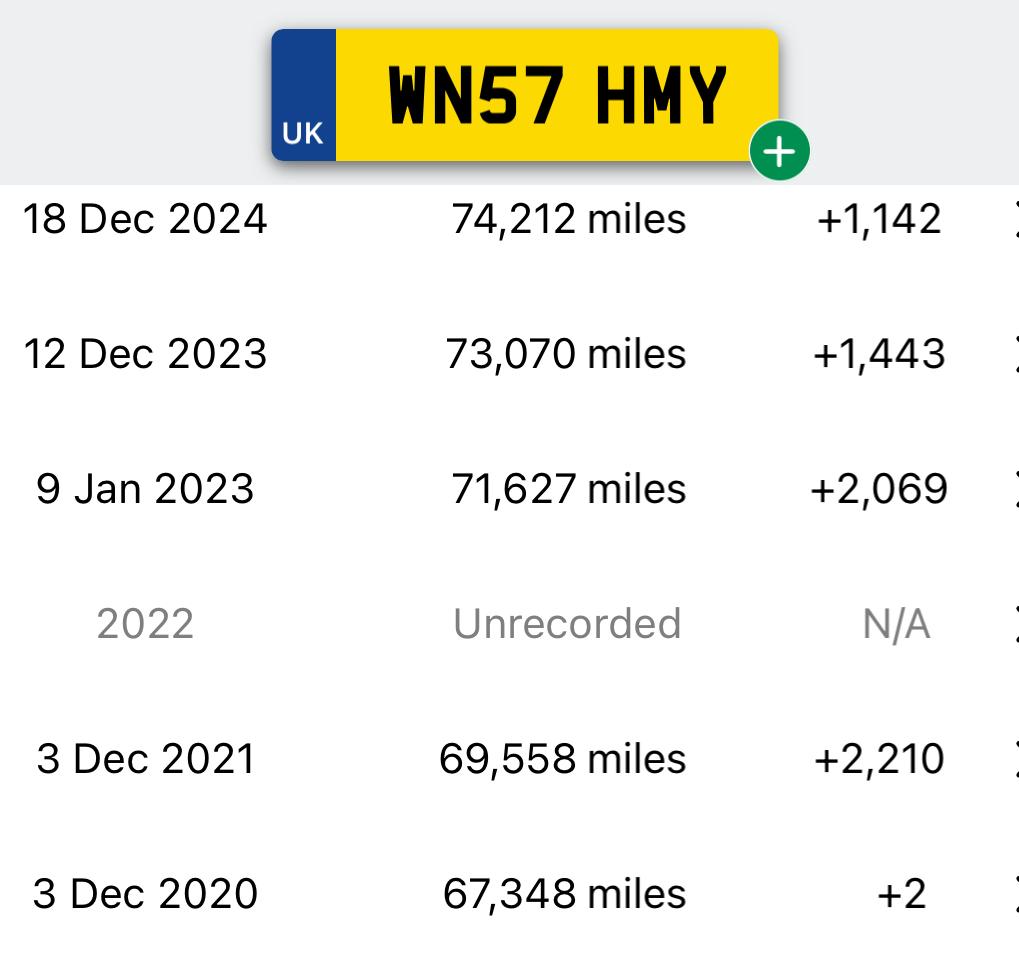Click the 3 Dec 2020 date
This screenshot has width=1019, height=978.
click(x=145, y=894)
